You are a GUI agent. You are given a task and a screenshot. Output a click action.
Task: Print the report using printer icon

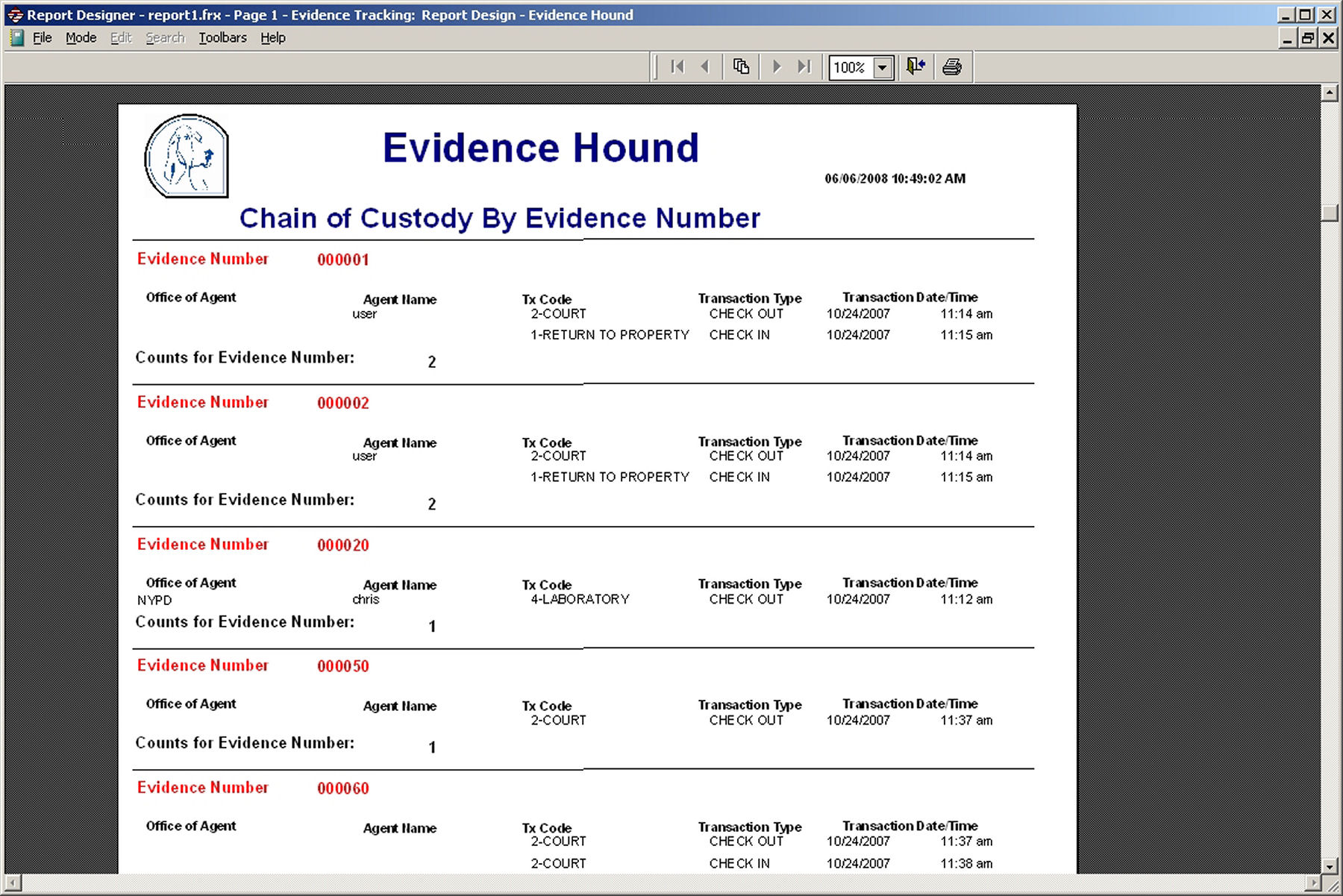pyautogui.click(x=952, y=67)
